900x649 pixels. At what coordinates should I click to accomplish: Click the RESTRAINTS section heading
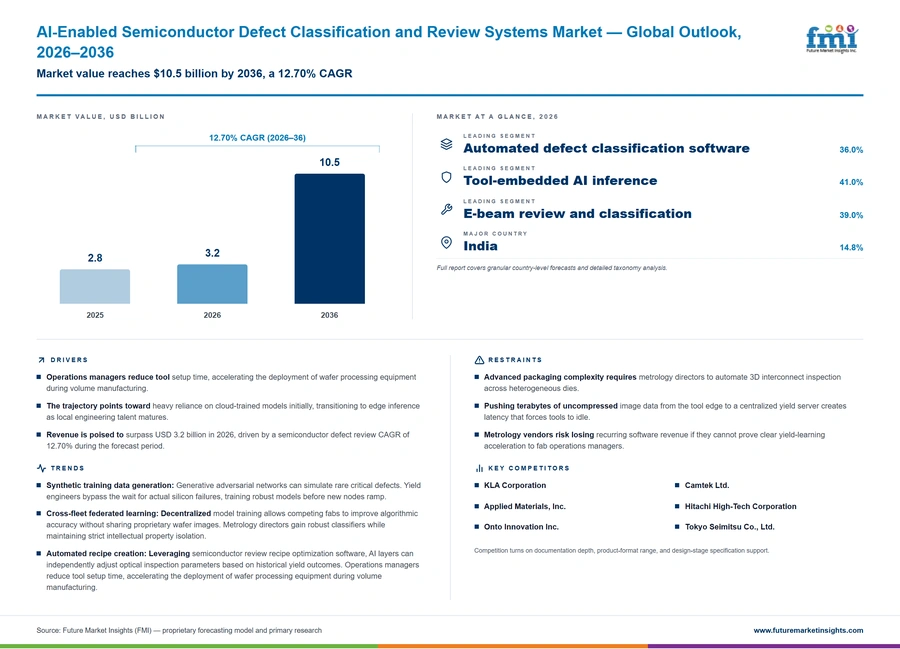(x=515, y=360)
